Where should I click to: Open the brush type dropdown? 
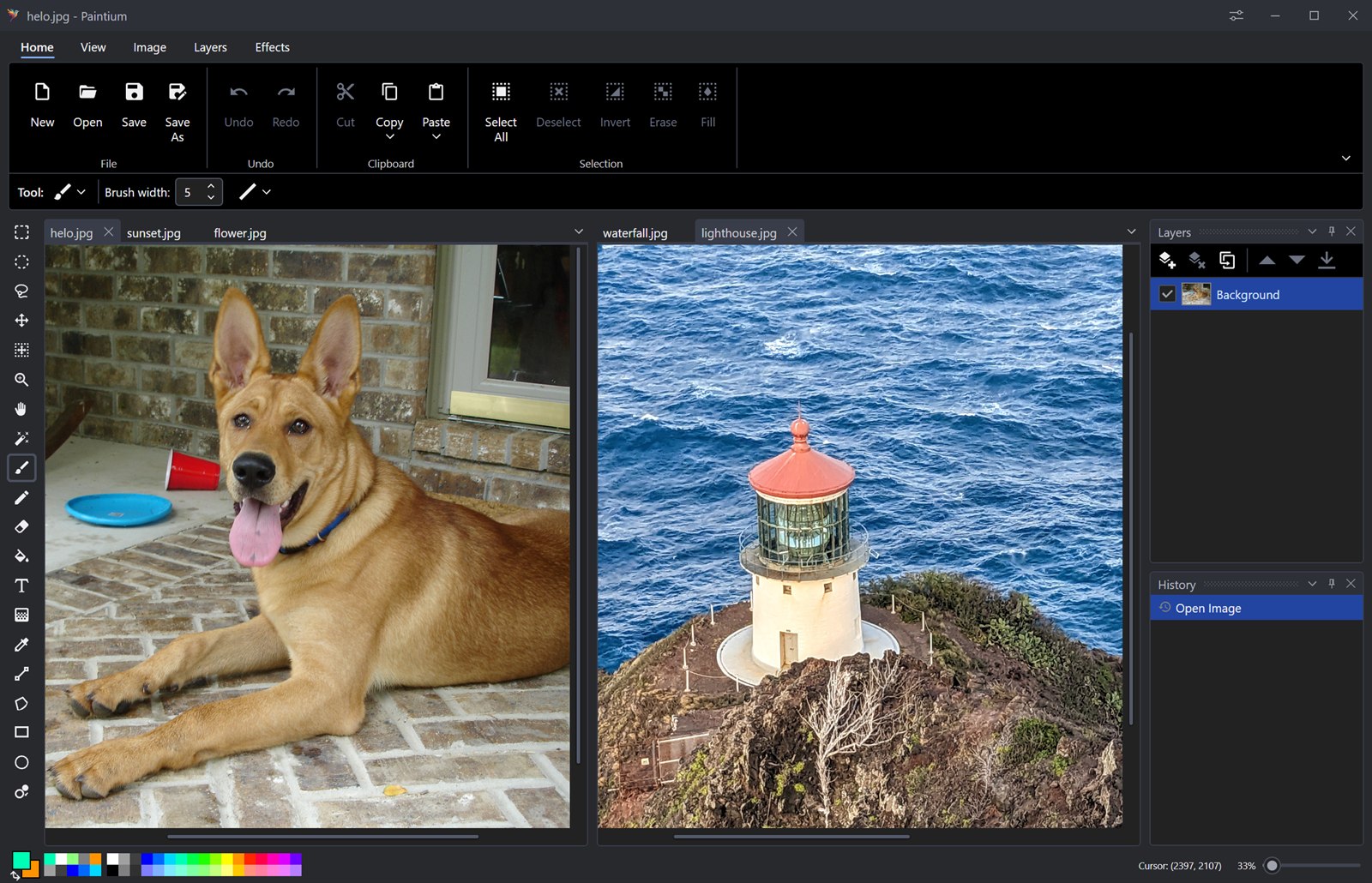pyautogui.click(x=255, y=192)
